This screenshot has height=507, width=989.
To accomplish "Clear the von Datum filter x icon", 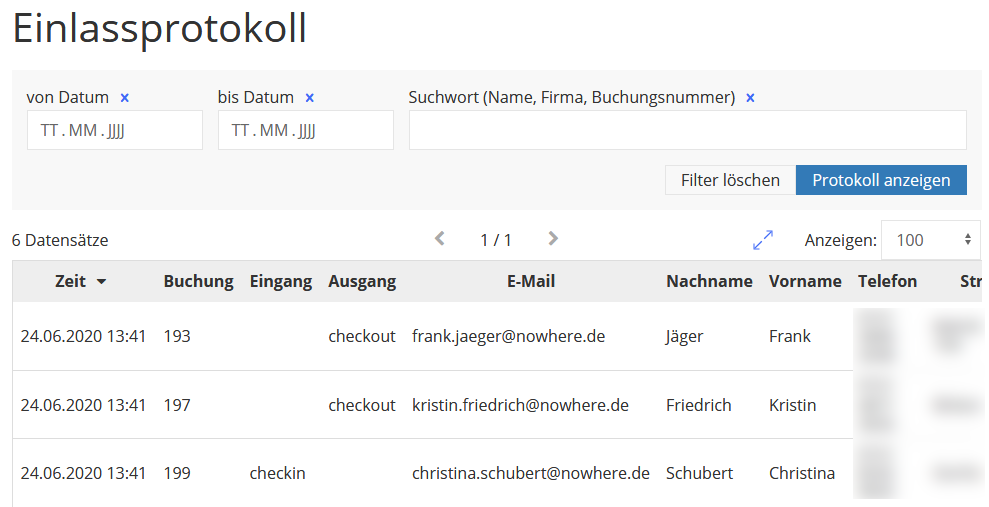I will 125,98.
